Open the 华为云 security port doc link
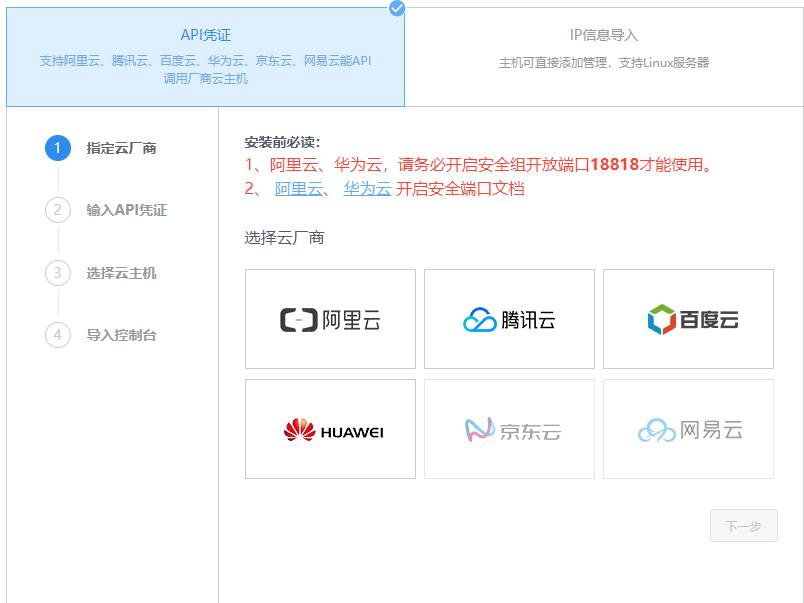Viewport: 804px width, 603px height. [367, 189]
